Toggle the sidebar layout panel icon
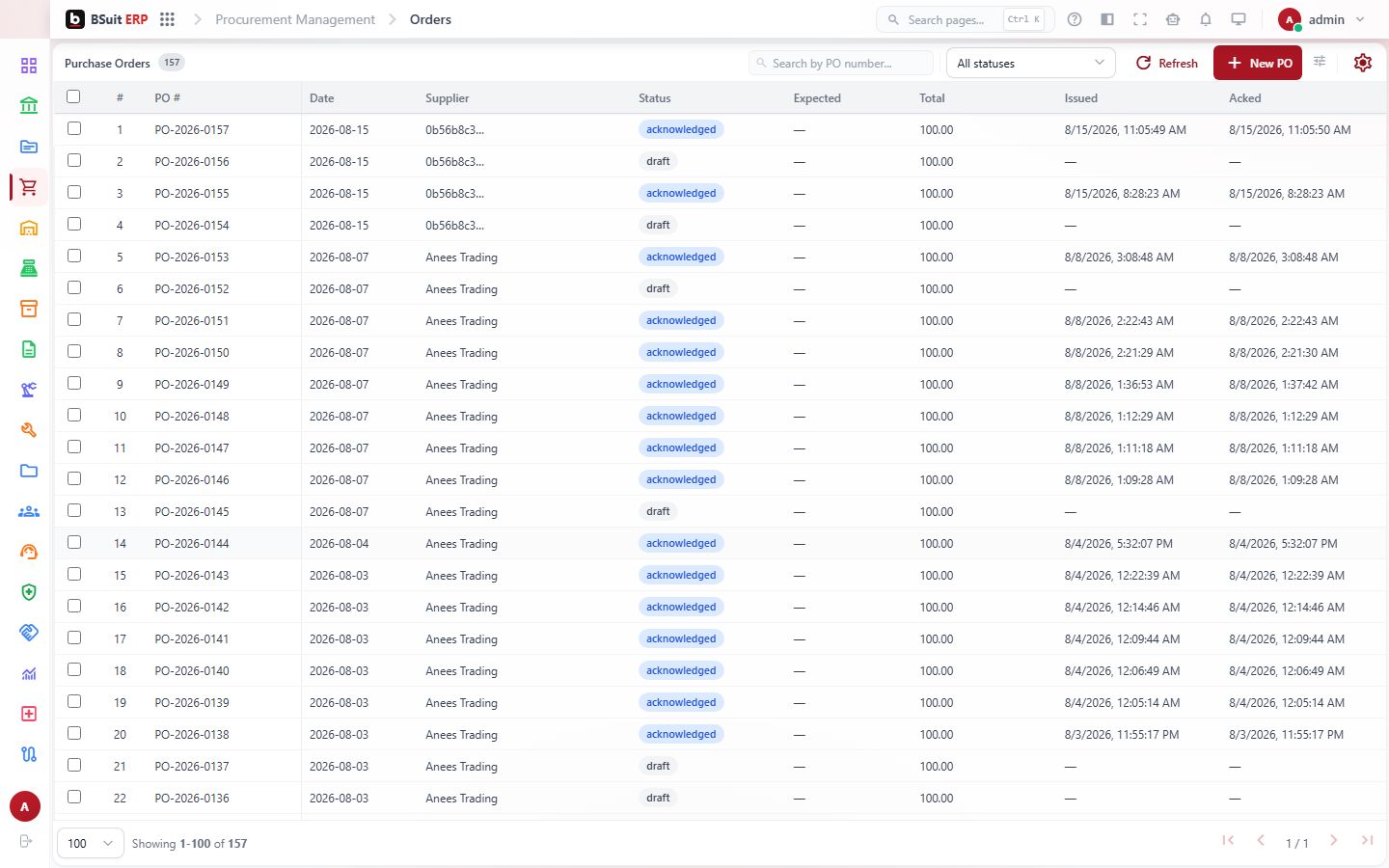 pos(1107,19)
